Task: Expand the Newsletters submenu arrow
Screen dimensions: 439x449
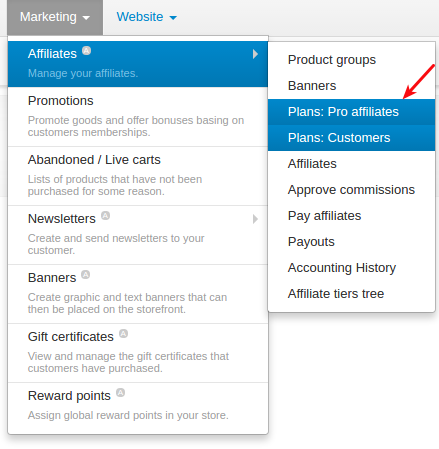Action: [255, 219]
